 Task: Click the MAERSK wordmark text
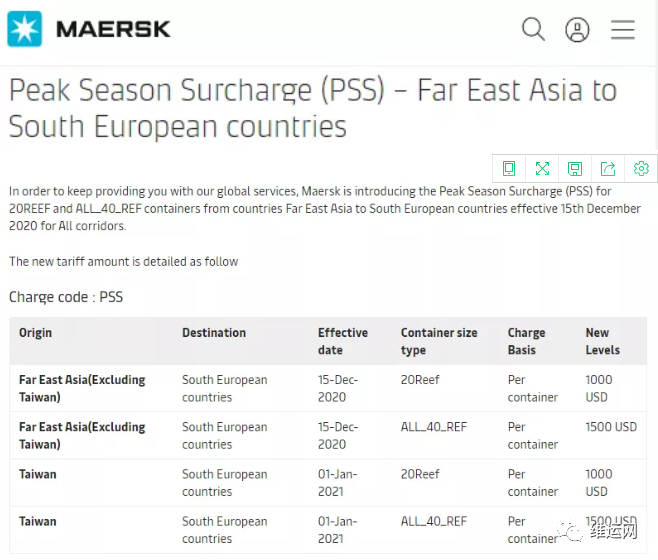coord(113,29)
